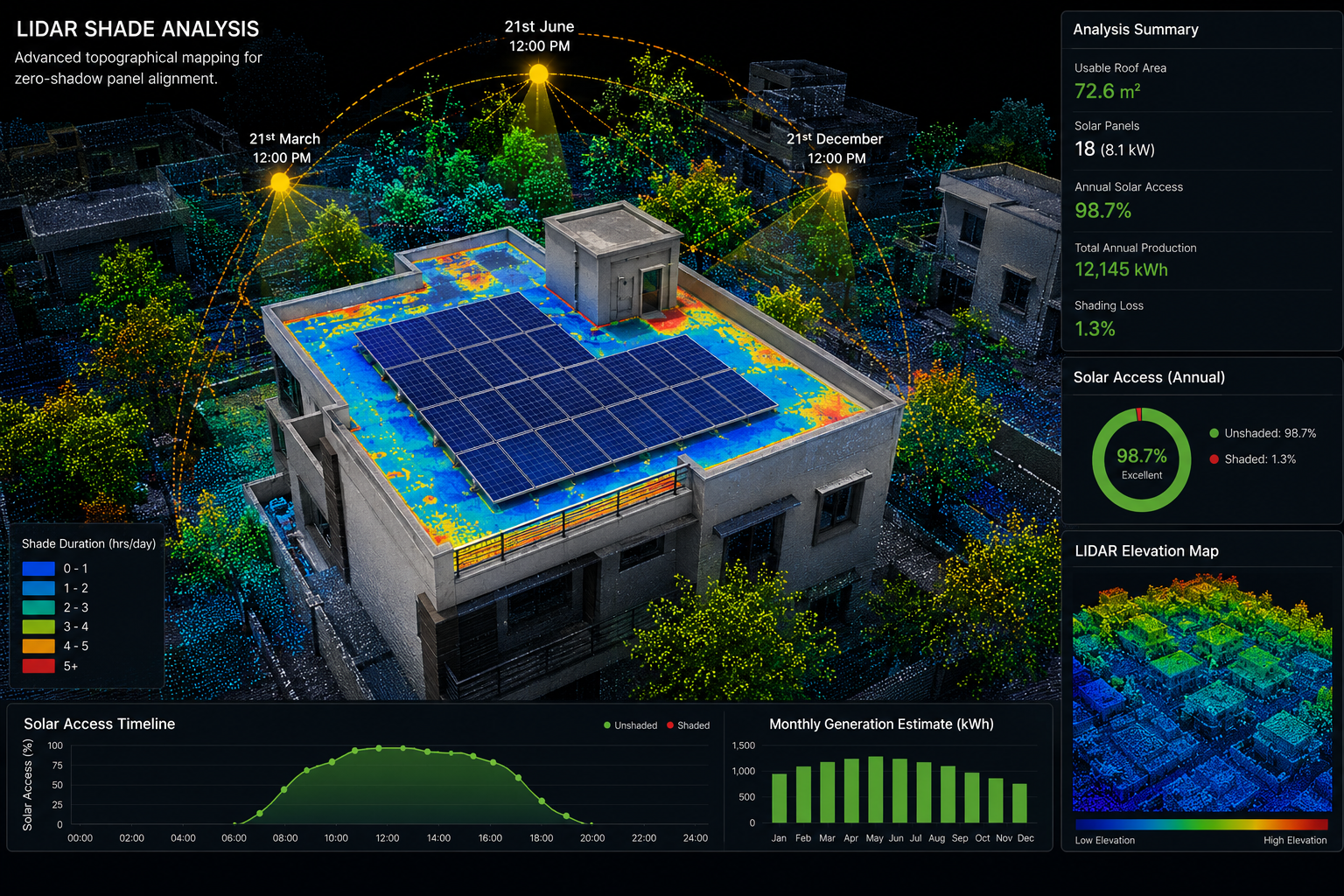Image resolution: width=1344 pixels, height=896 pixels.
Task: Click the Sep generation bar
Action: pos(972,797)
